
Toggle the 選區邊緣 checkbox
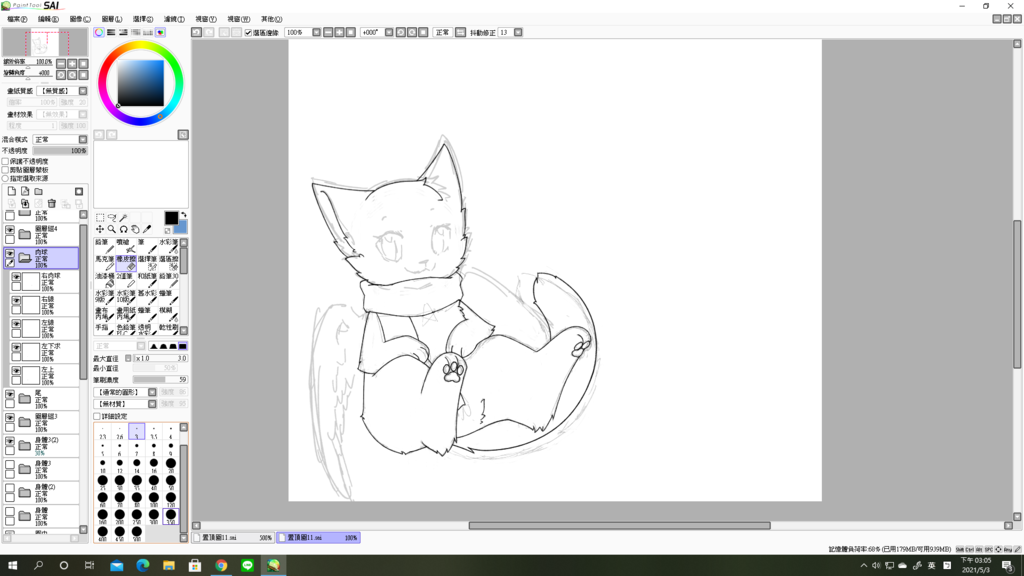[248, 33]
